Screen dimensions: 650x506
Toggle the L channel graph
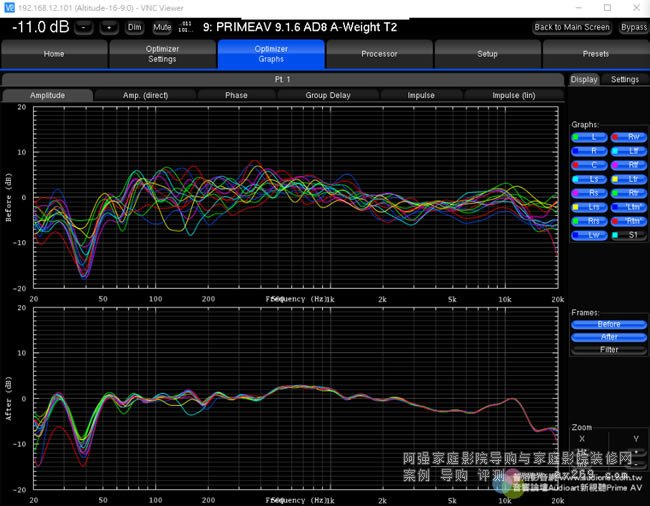point(590,137)
